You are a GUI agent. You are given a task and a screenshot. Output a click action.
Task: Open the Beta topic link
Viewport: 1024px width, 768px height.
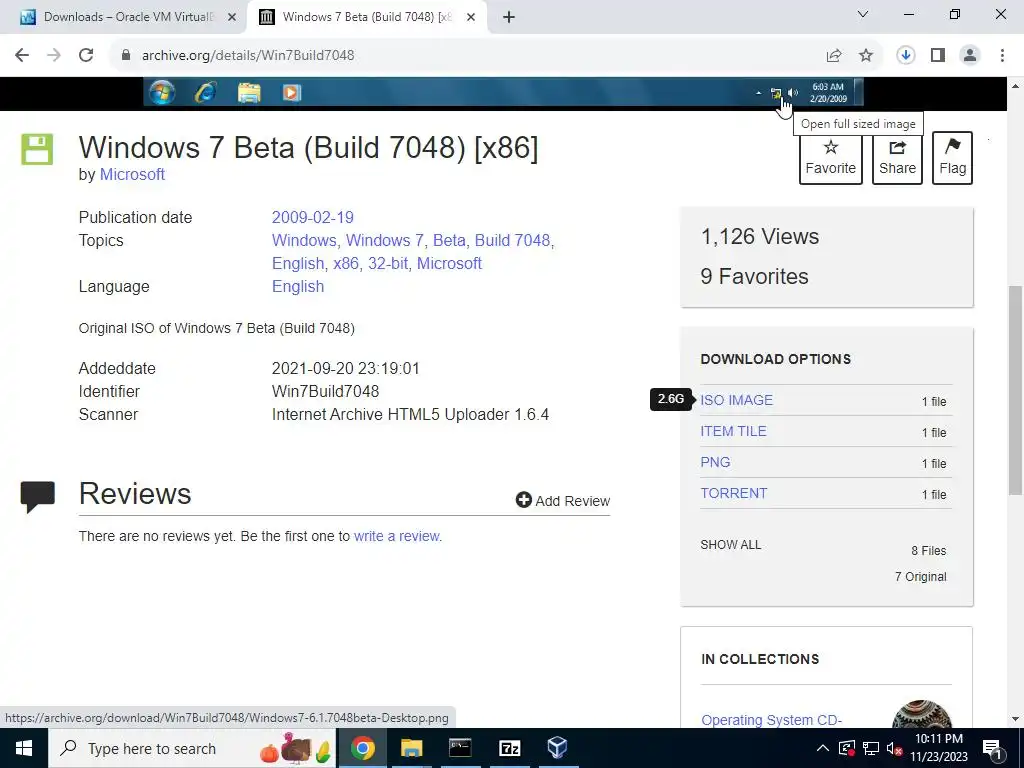point(449,240)
